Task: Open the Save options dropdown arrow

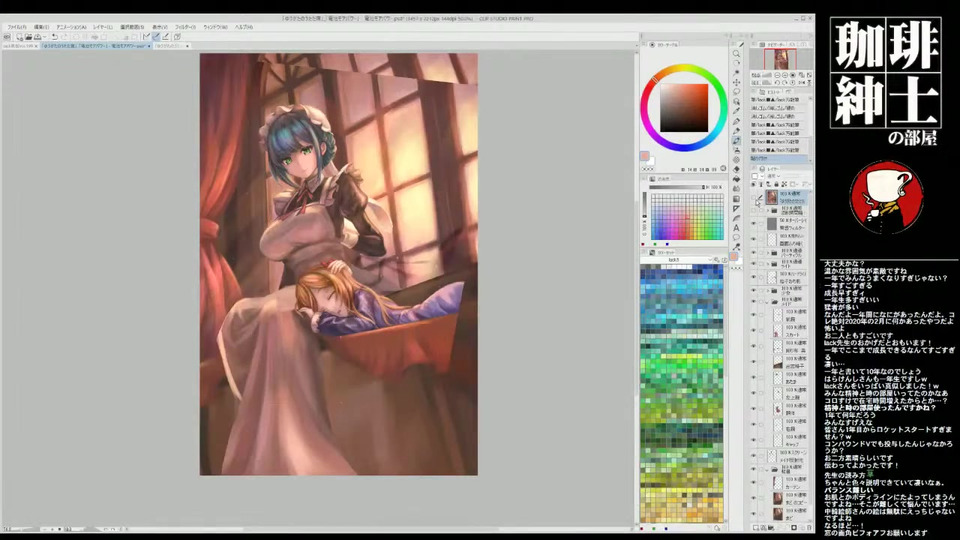Action: coord(45,37)
